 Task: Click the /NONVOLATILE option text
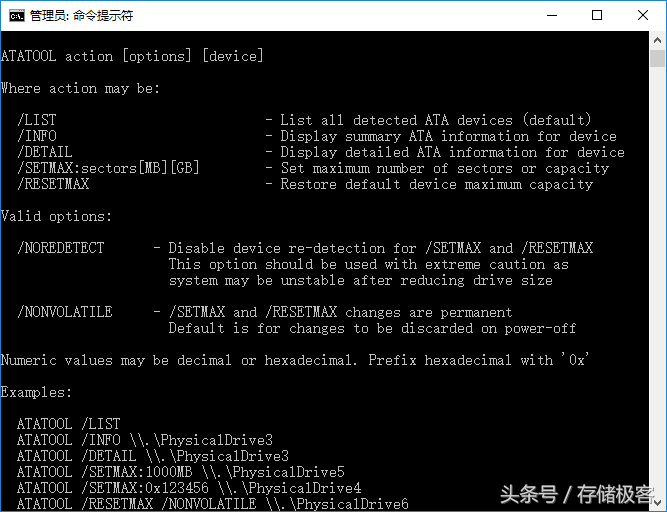pos(65,312)
